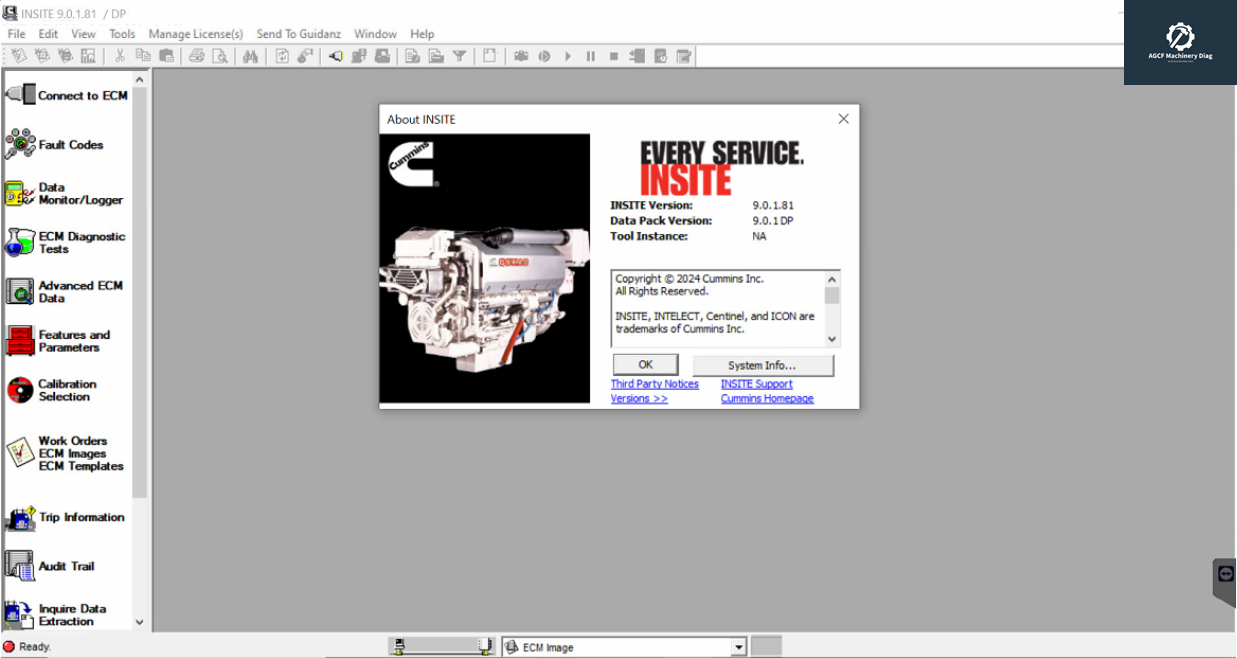Click the Print icon on the toolbar
This screenshot has width=1237, height=658.
point(197,56)
